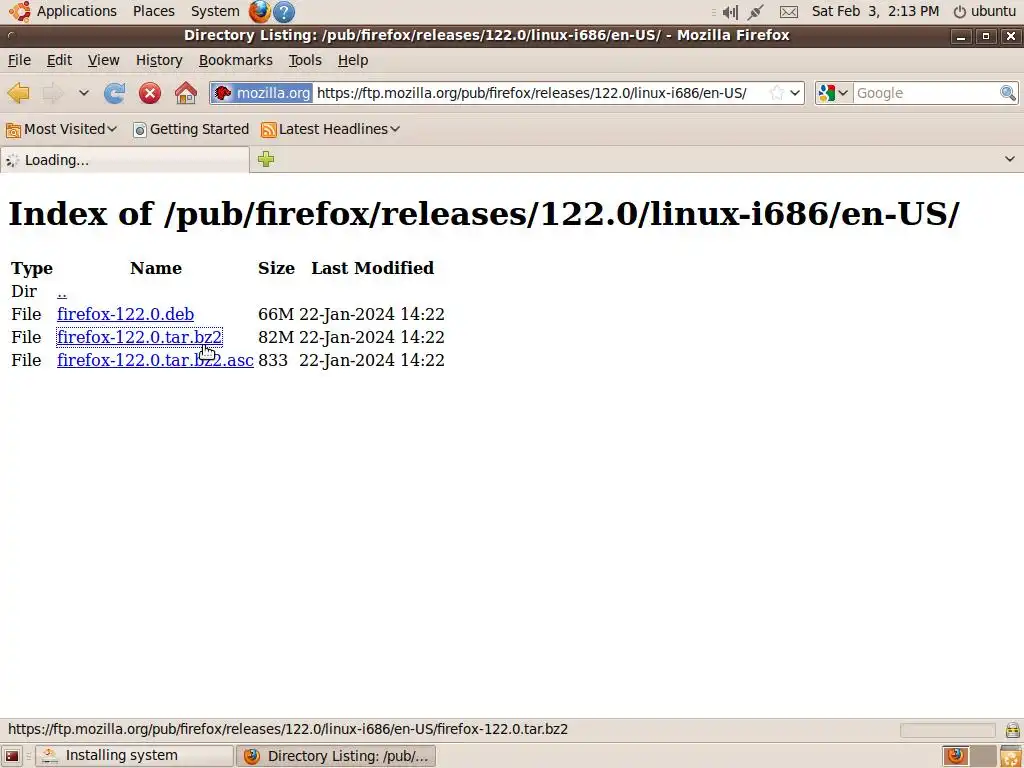
Task: Click the Trash icon in bottom panel
Action: (x=1011, y=756)
